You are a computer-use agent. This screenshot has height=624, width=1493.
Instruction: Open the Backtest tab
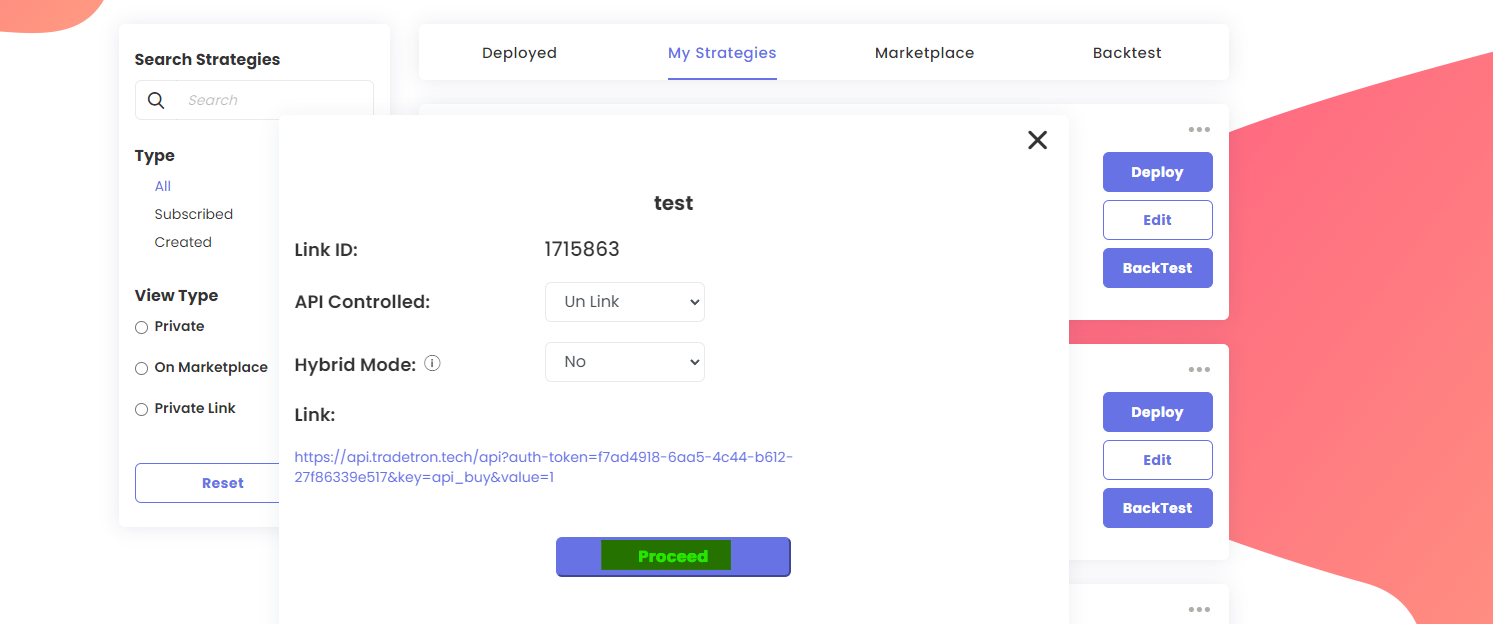click(1127, 52)
